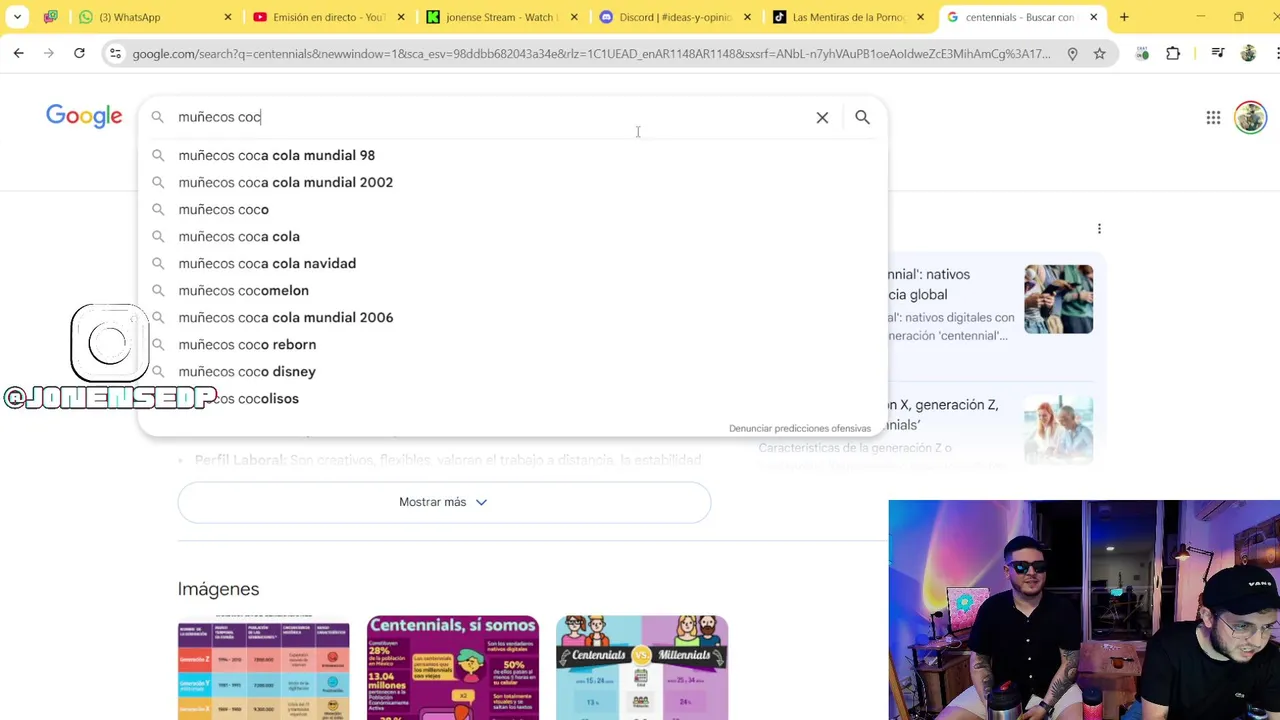
Task: Select suggestion muñecos coca cola mundial 98
Action: (512, 155)
